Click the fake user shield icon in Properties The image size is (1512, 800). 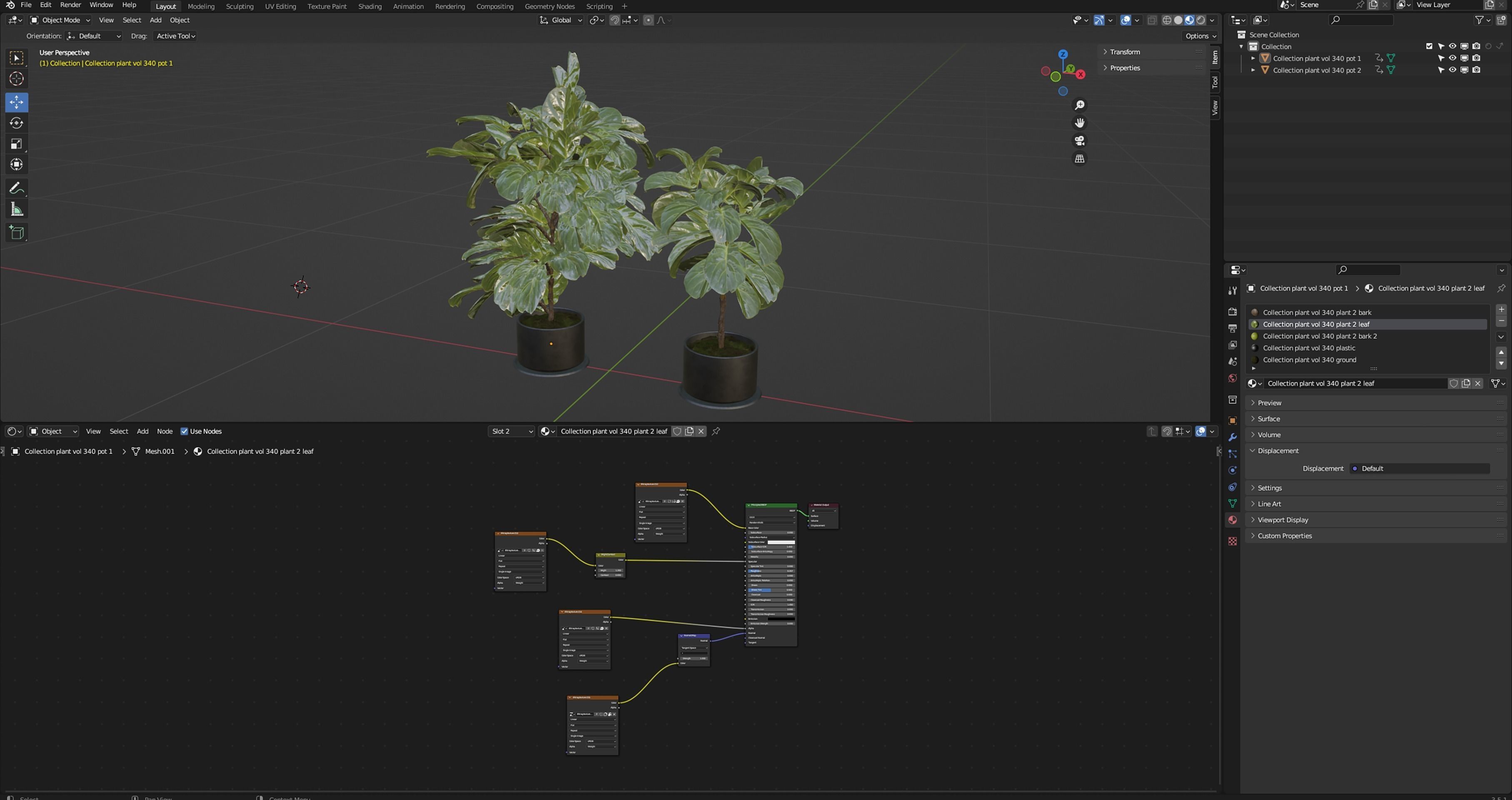pyautogui.click(x=1454, y=383)
